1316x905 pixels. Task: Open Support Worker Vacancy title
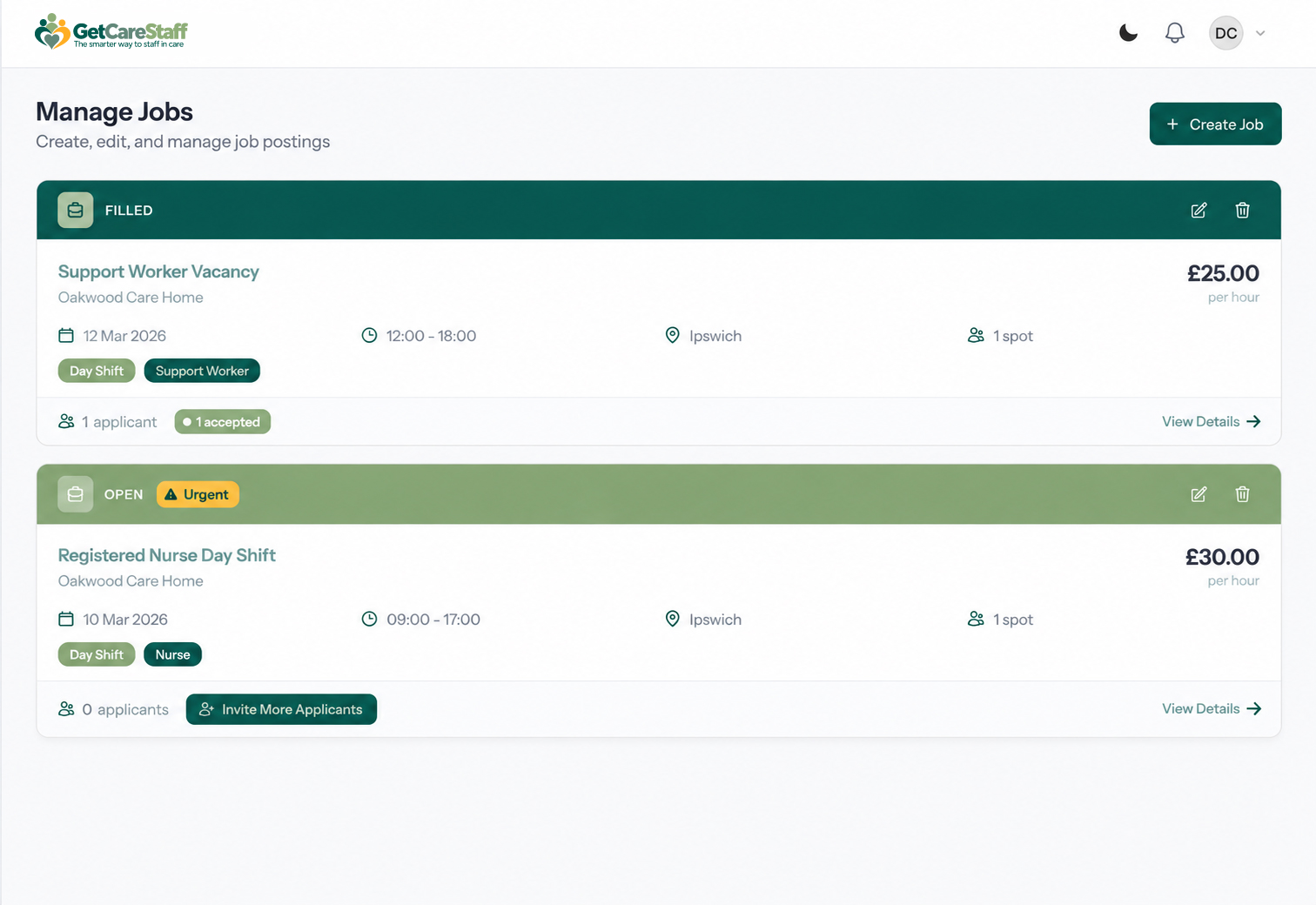pos(158,271)
